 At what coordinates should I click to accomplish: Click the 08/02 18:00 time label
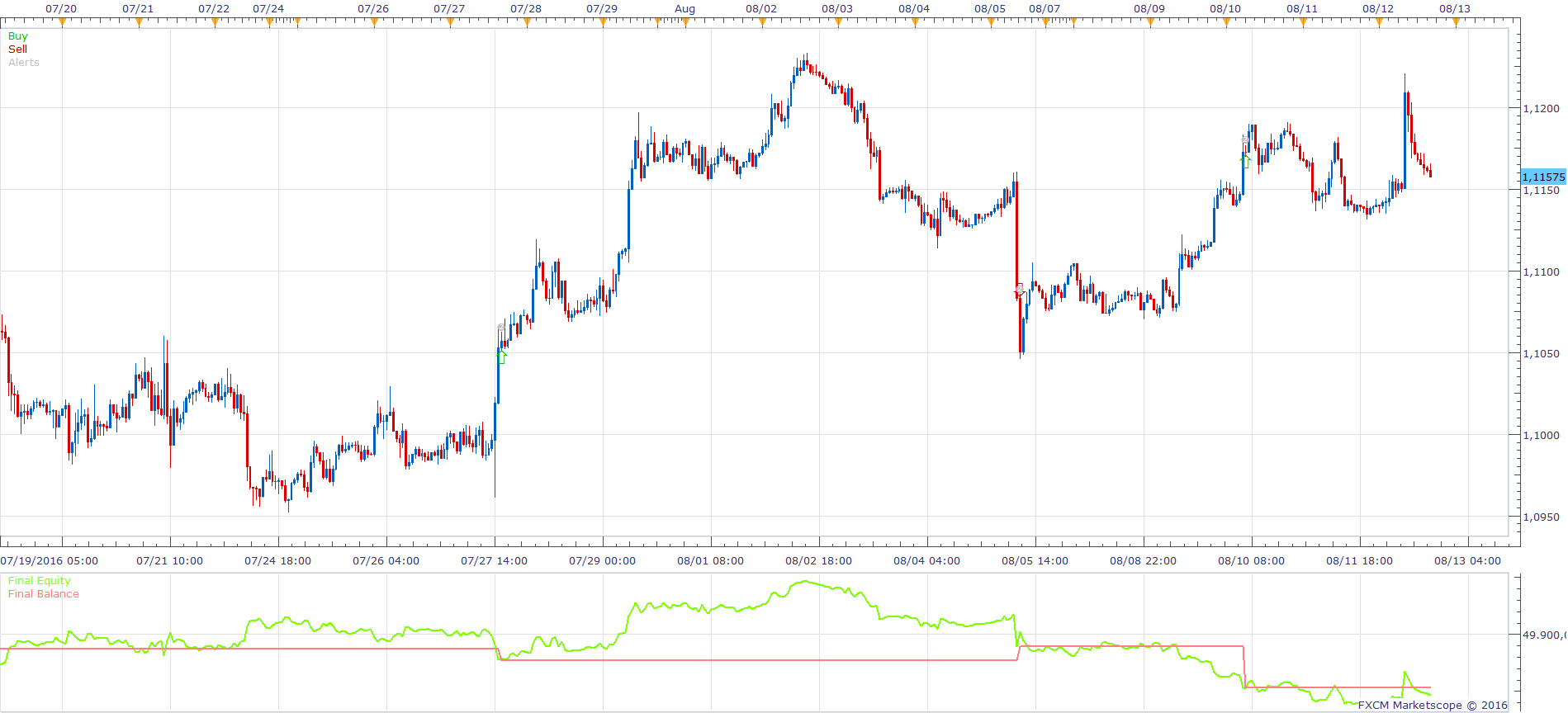(x=818, y=561)
